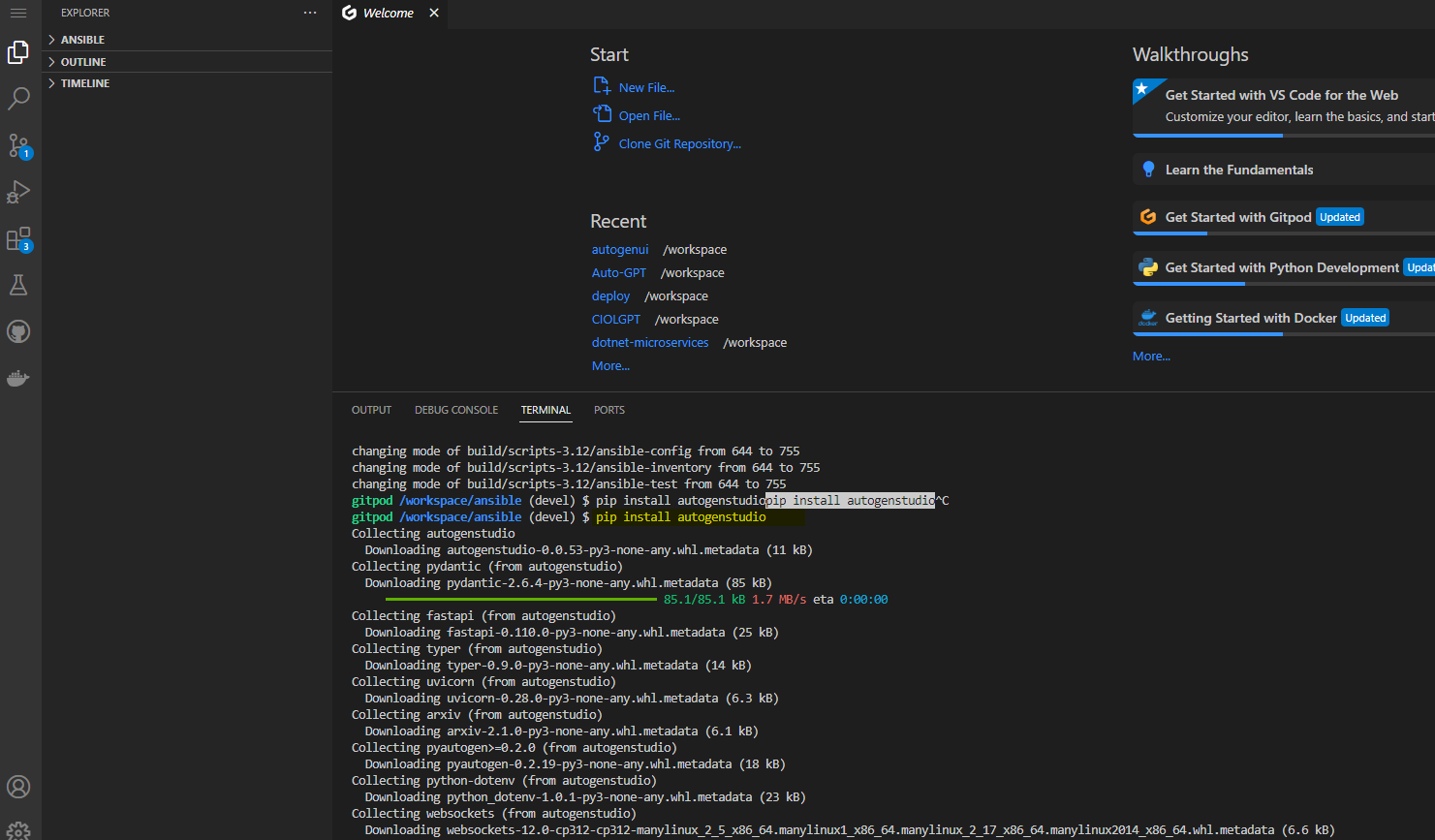
Task: Close the Welcome tab
Action: (434, 13)
